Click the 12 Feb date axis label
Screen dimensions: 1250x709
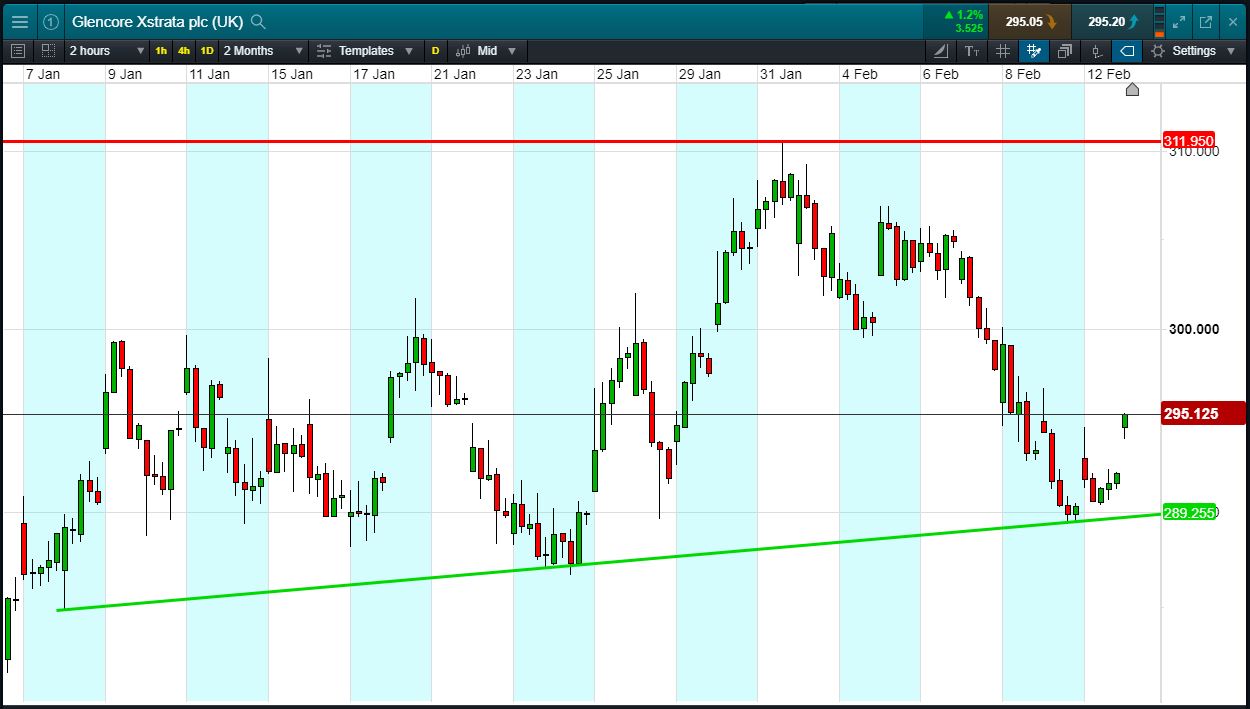(1109, 74)
